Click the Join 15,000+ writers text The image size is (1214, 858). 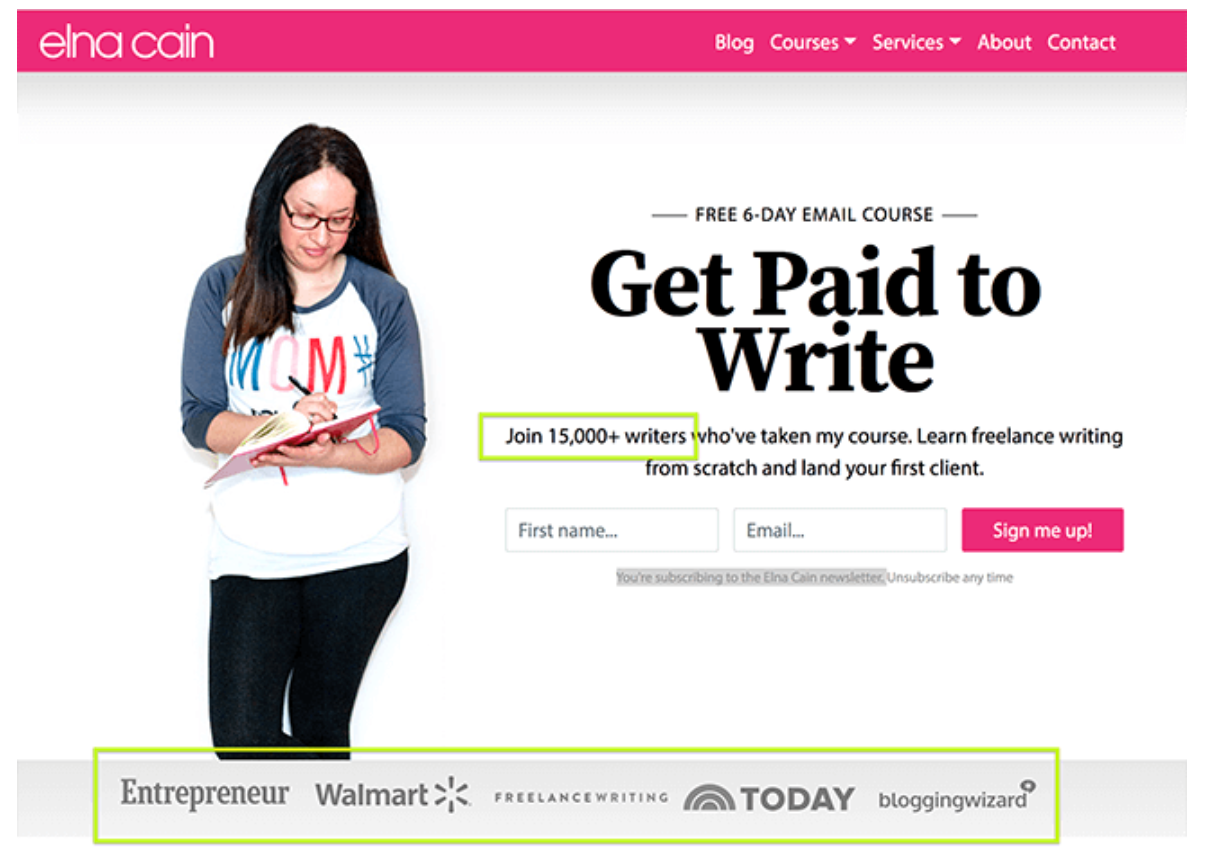pos(595,436)
